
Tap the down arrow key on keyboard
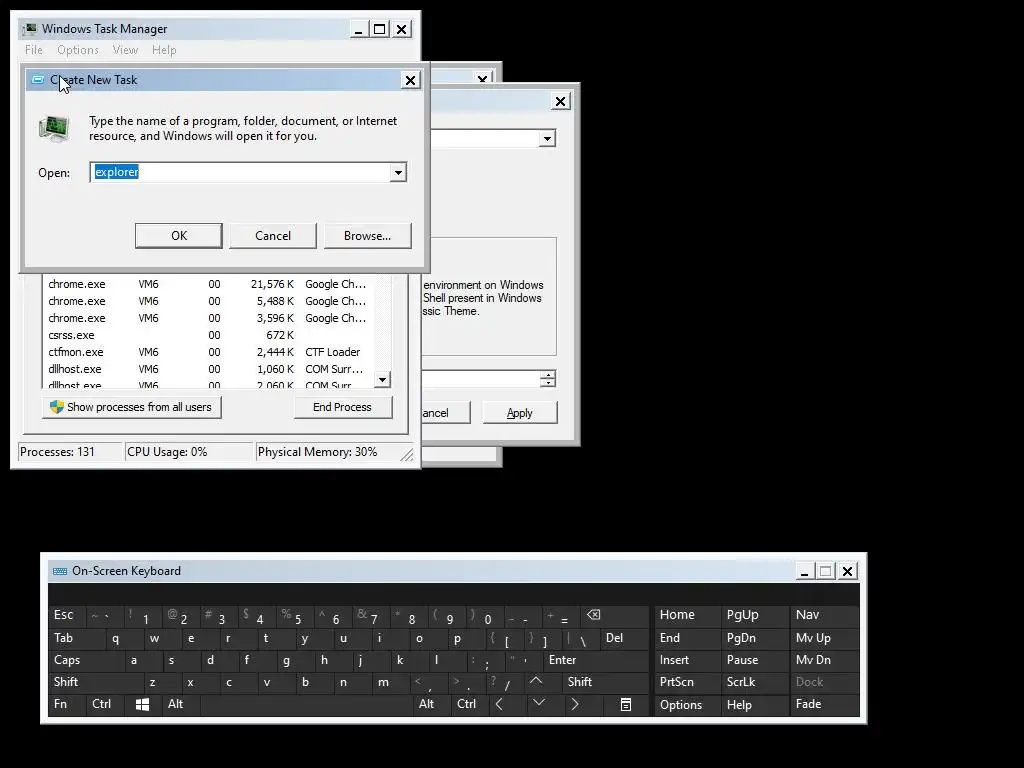pos(538,703)
